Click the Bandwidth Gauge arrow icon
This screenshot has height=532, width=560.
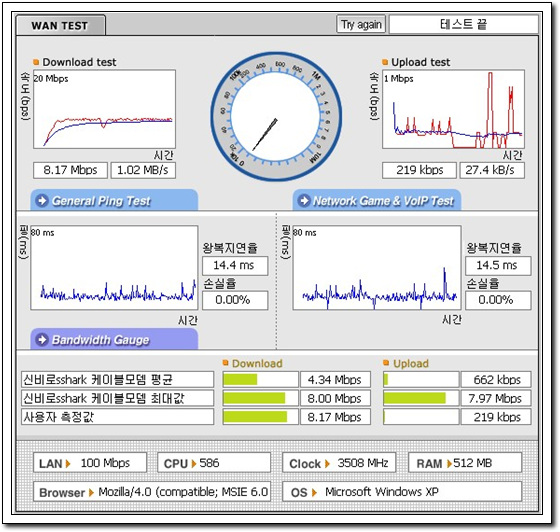pos(42,340)
